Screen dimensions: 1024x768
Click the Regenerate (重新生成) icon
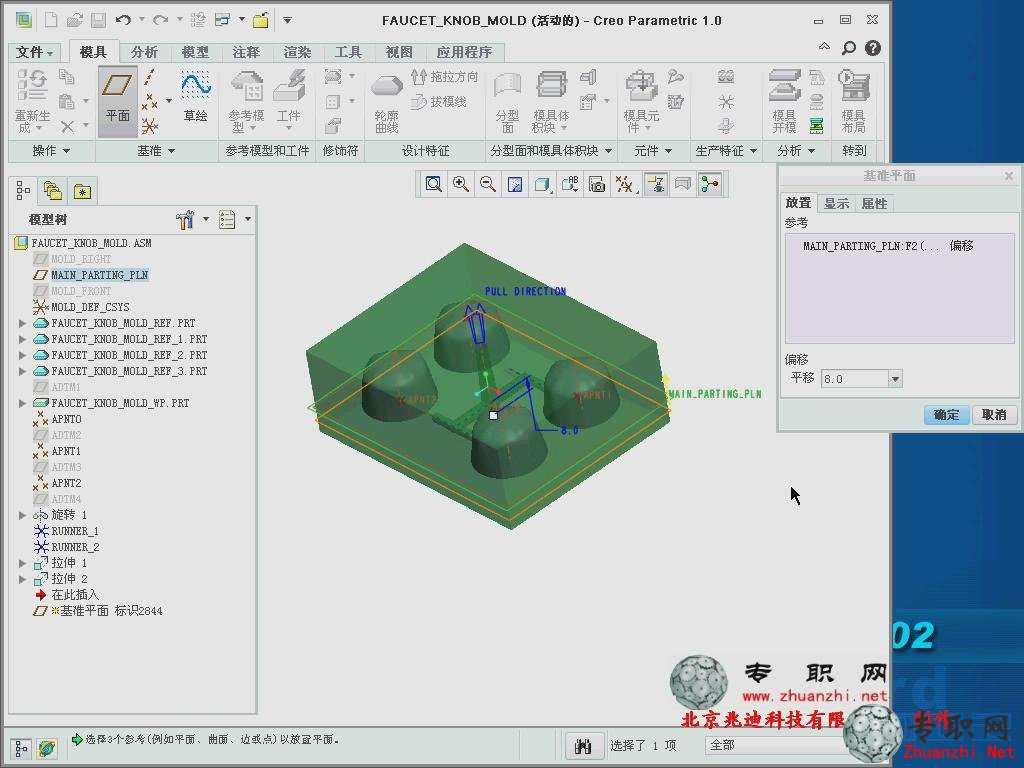click(32, 100)
